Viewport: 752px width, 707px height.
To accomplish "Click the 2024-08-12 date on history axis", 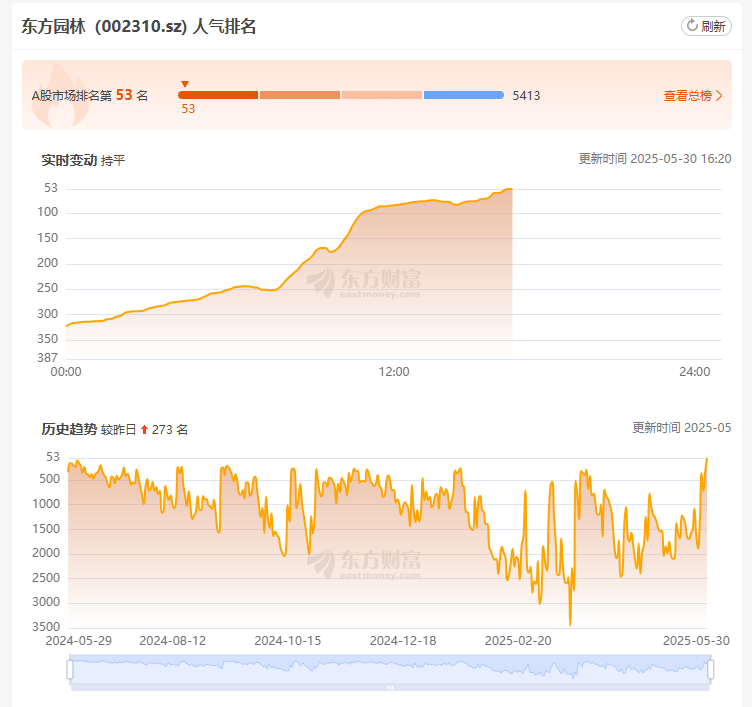I will 173,641.
